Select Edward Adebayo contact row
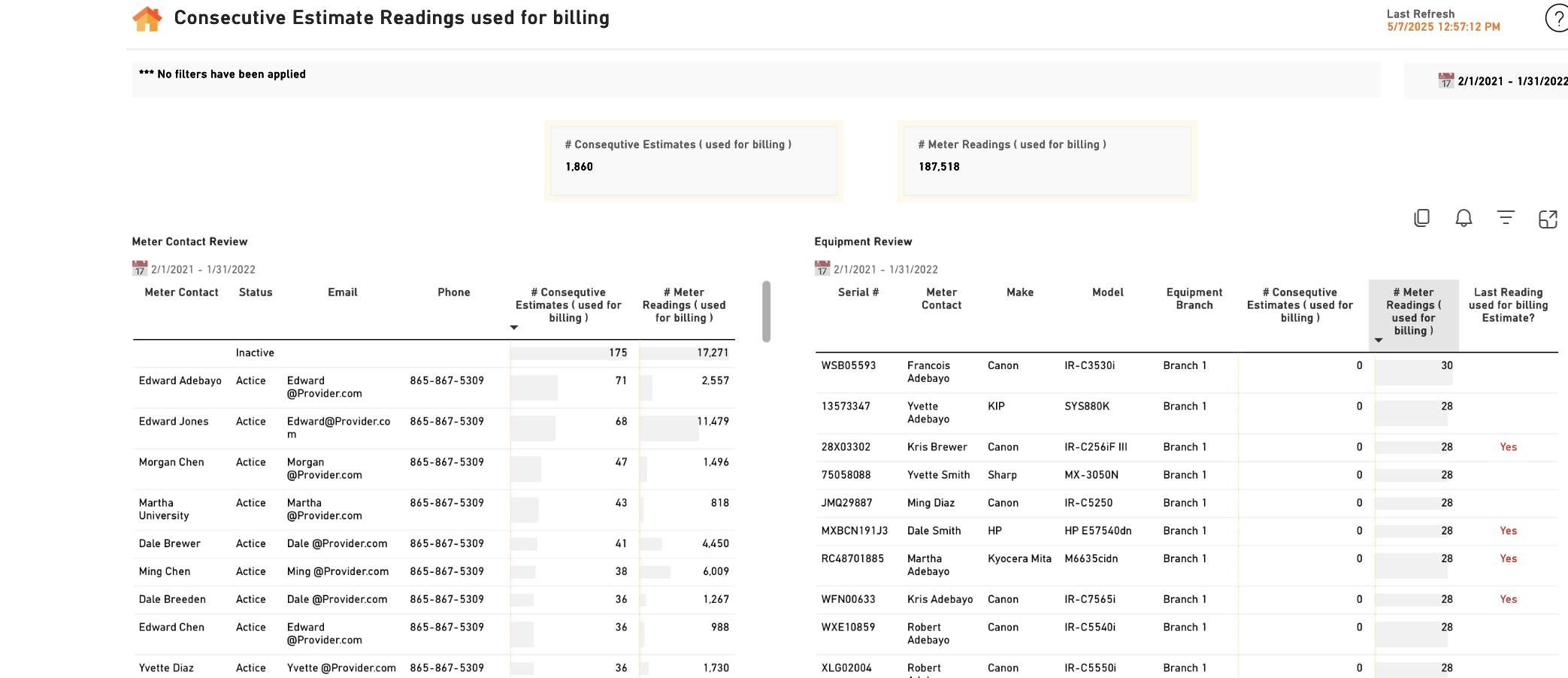Viewport: 1568px width, 678px height. [x=434, y=387]
